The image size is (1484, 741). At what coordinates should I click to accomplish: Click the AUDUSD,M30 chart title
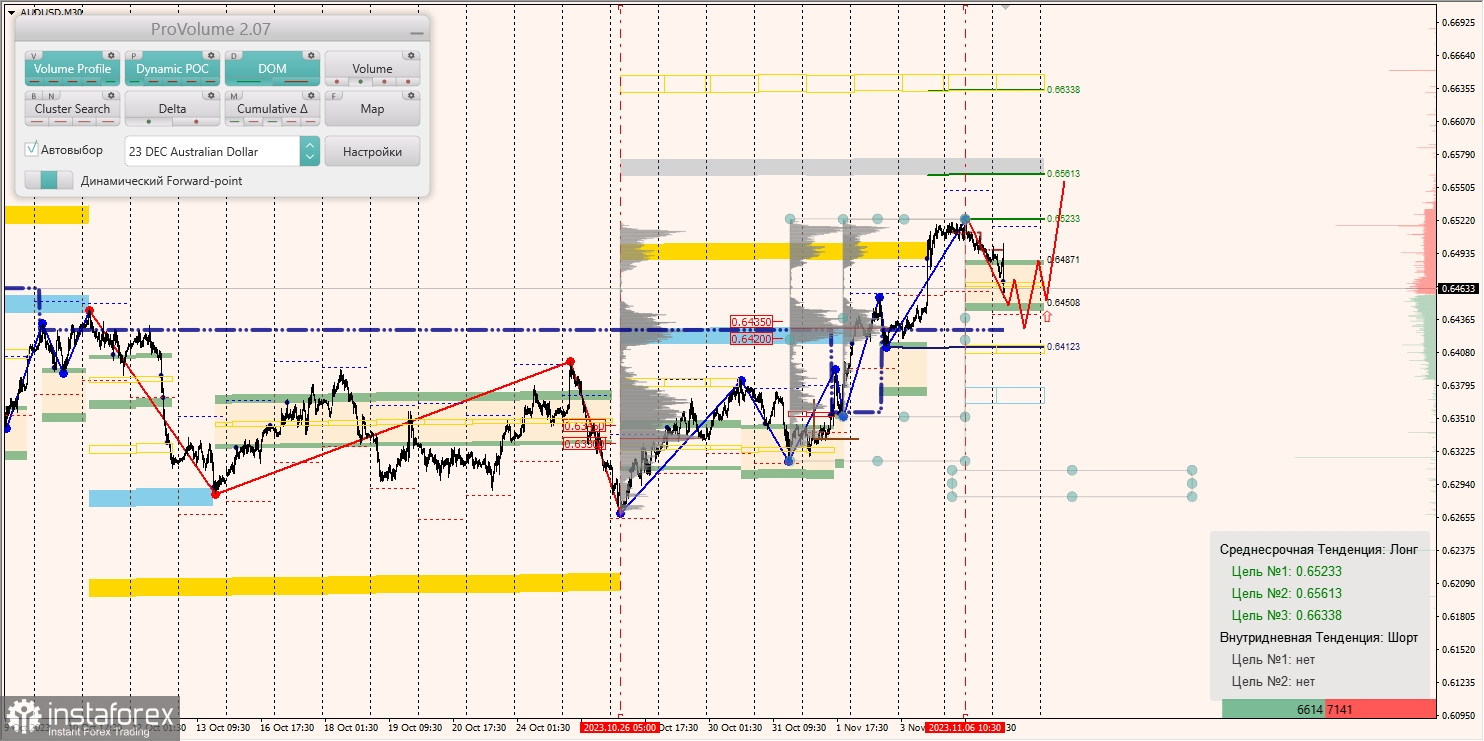52,12
